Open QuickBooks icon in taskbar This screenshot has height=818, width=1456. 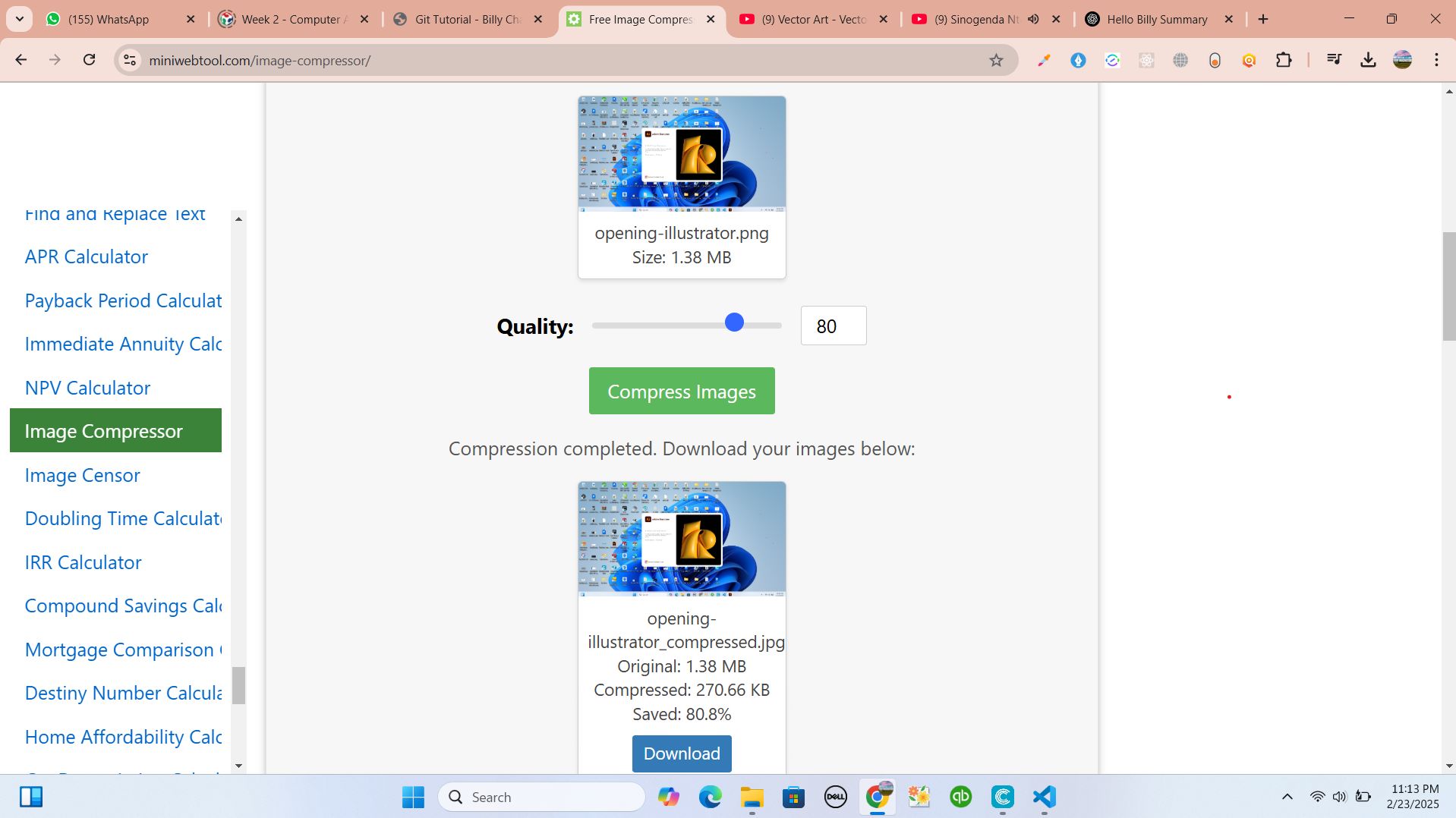(961, 797)
